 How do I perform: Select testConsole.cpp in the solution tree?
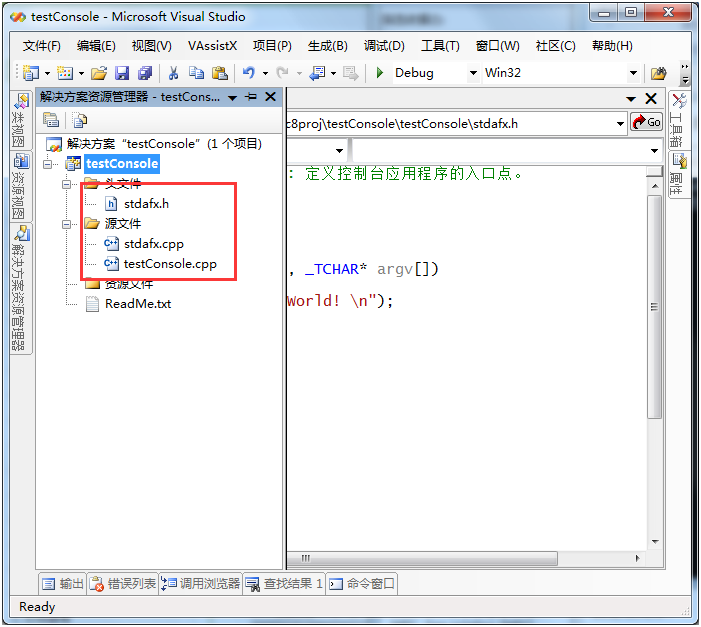[170, 264]
